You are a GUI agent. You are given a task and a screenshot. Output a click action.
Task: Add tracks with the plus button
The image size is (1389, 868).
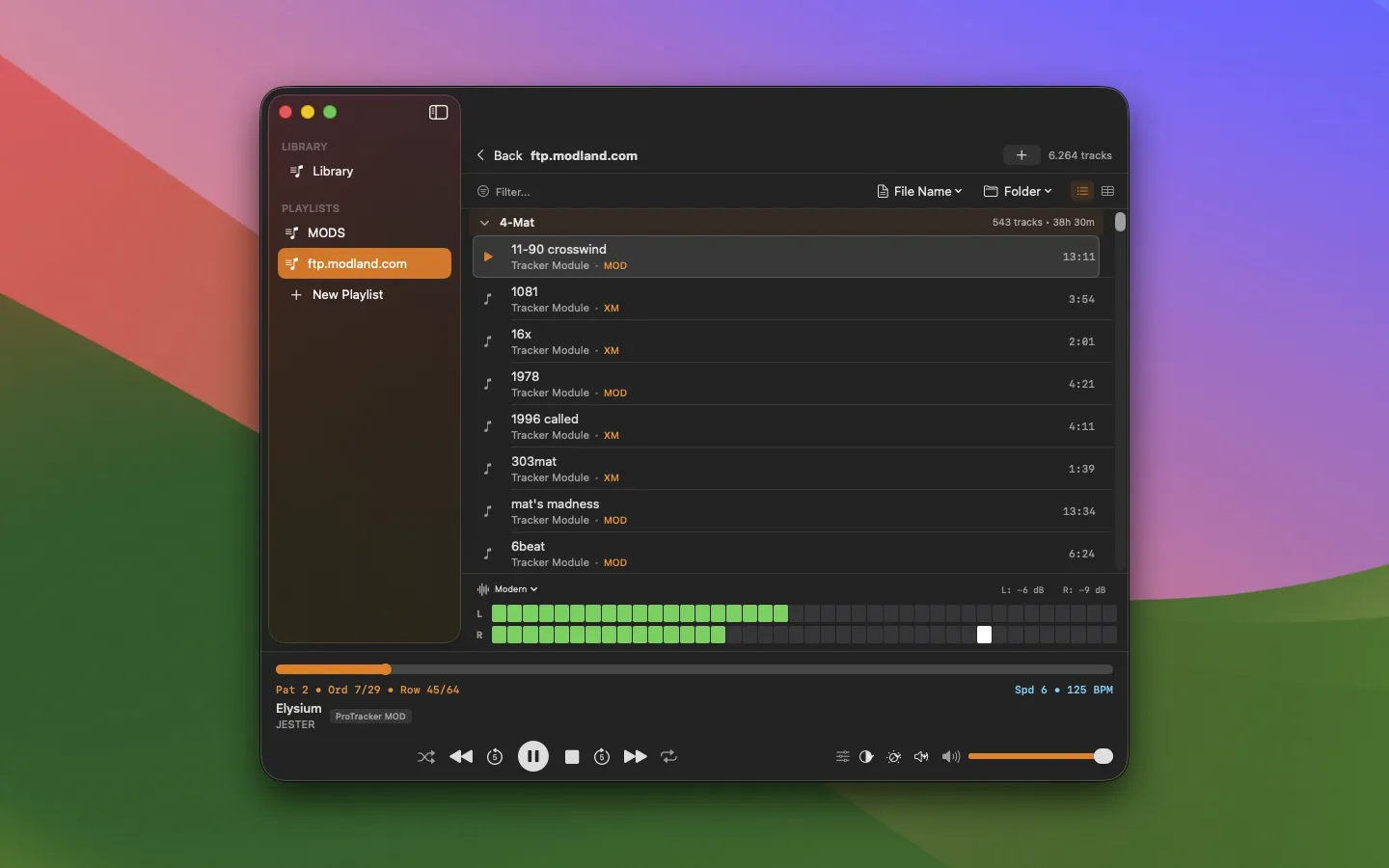[1021, 155]
